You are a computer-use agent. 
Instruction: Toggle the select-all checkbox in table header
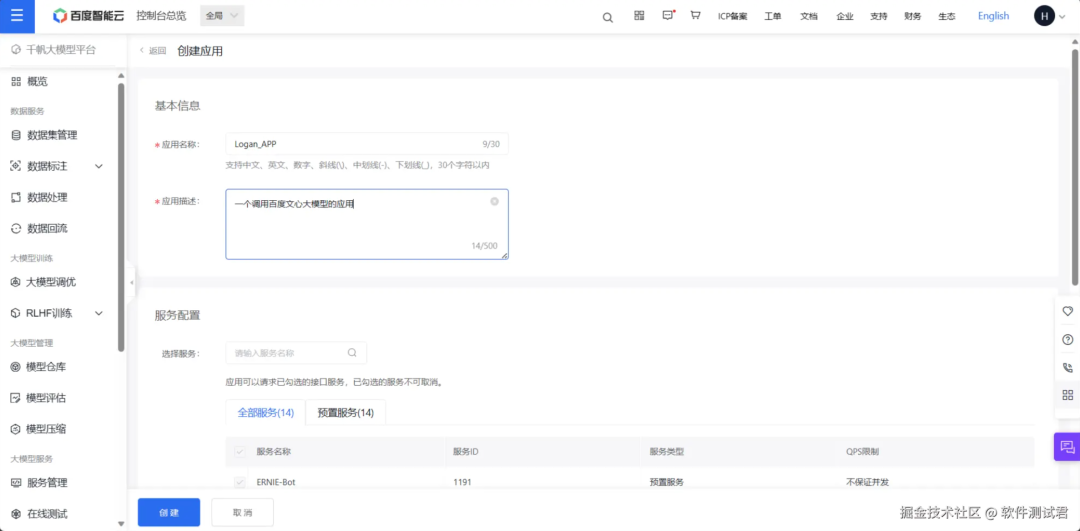click(x=240, y=452)
